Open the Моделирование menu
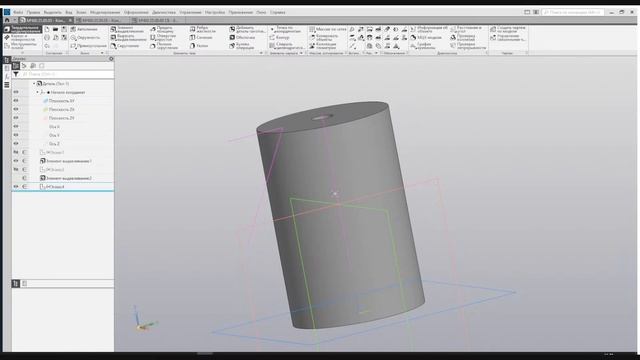640x360 pixels. tap(105, 12)
